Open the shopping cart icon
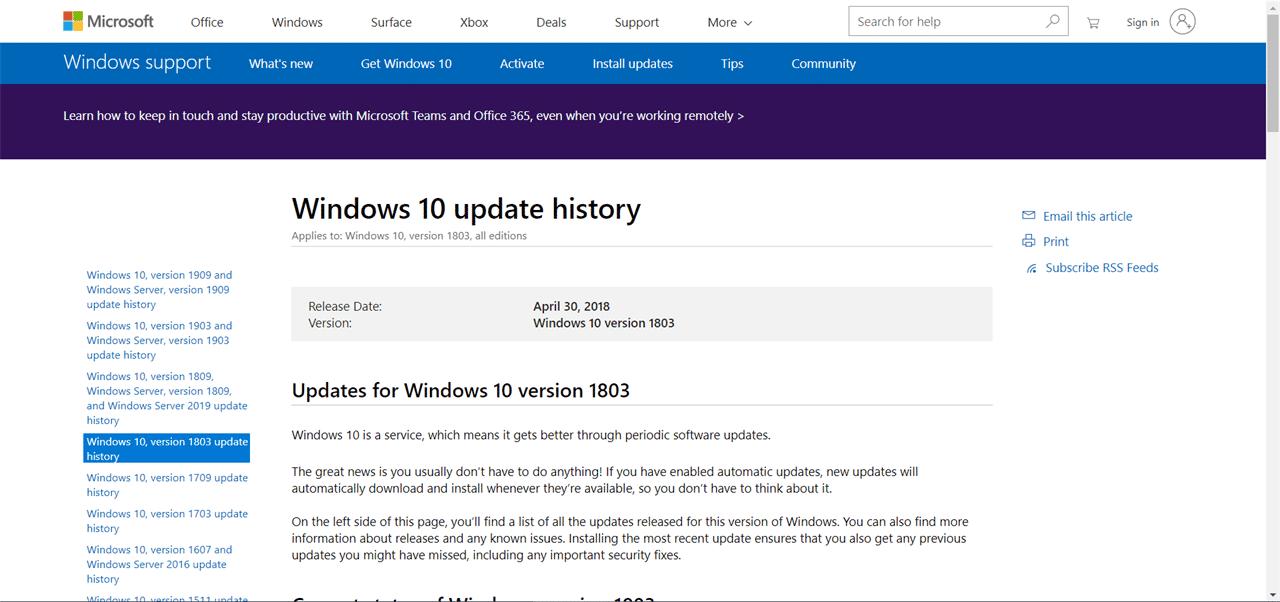 pos(1092,21)
